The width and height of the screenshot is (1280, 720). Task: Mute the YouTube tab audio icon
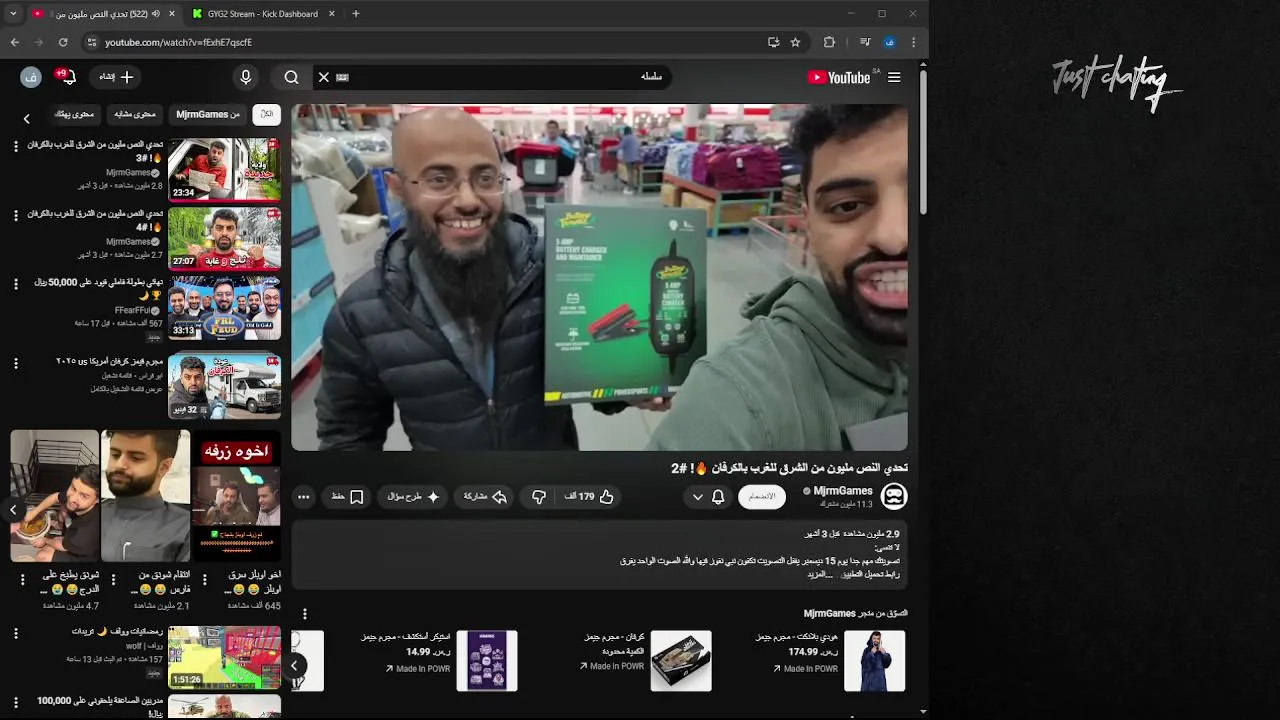coord(156,14)
